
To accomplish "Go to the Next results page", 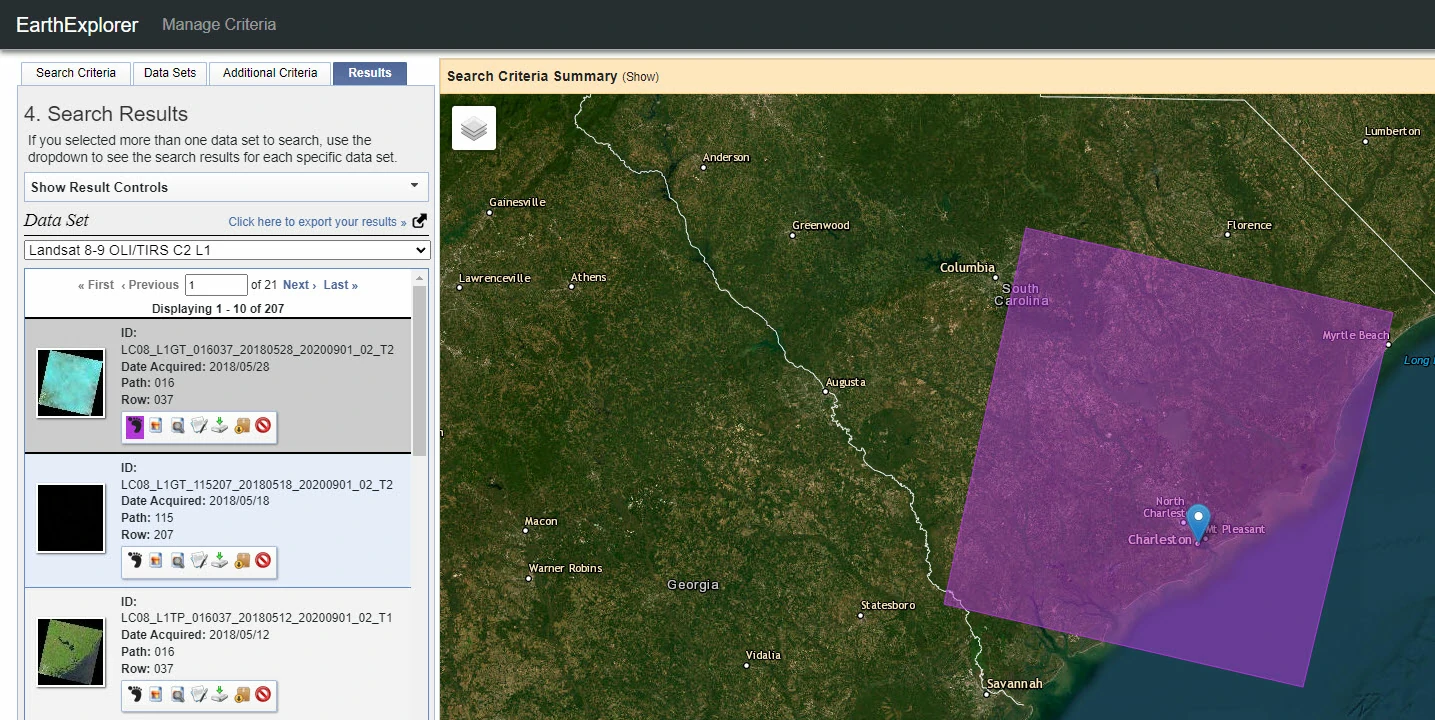I will pos(299,285).
